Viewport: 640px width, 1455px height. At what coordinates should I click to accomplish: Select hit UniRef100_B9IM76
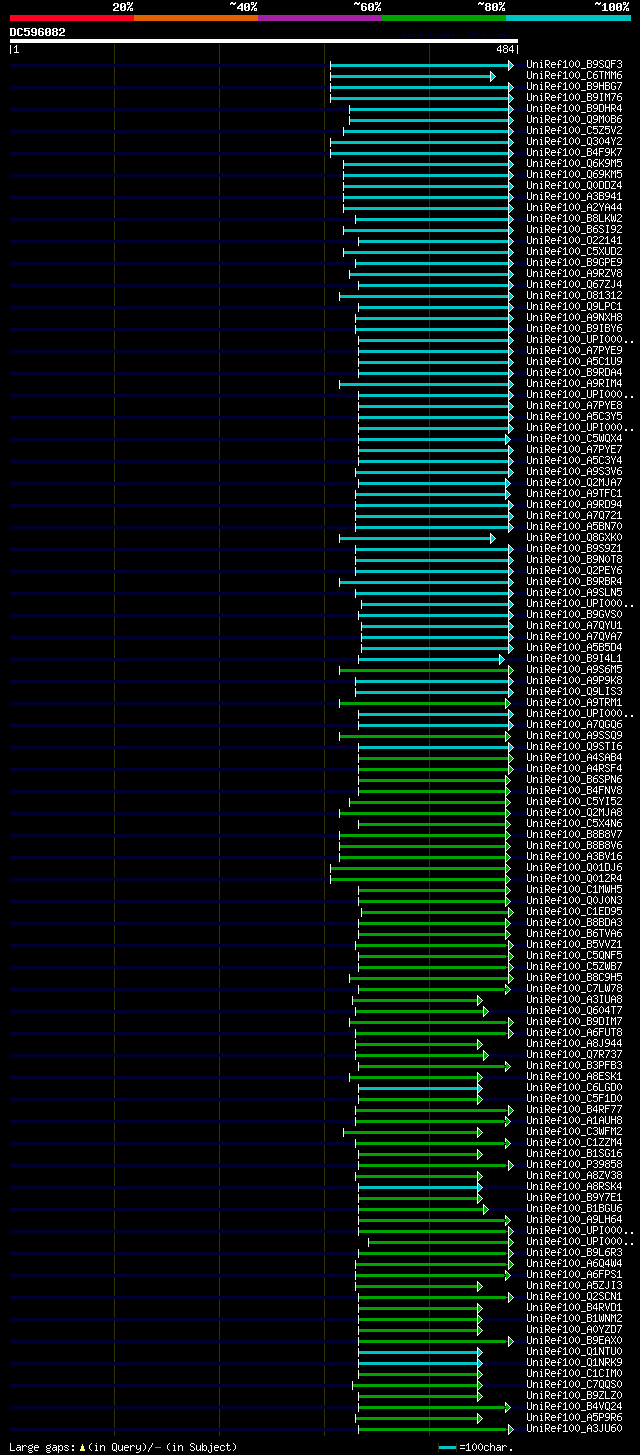click(x=574, y=98)
